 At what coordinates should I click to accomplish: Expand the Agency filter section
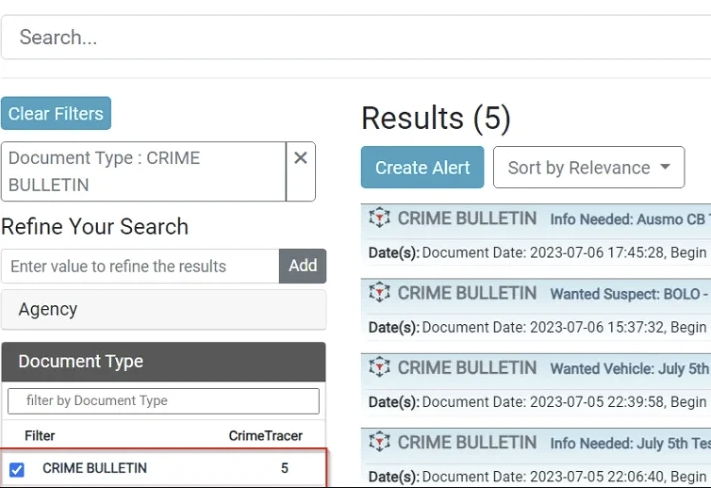[164, 309]
